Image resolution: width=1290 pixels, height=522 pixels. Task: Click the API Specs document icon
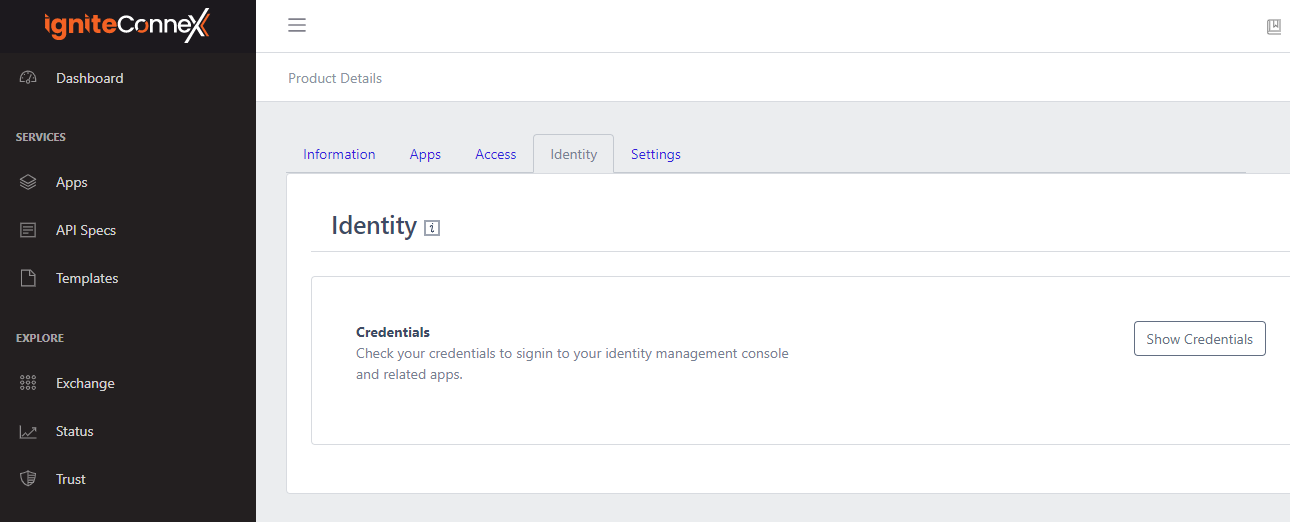(28, 231)
